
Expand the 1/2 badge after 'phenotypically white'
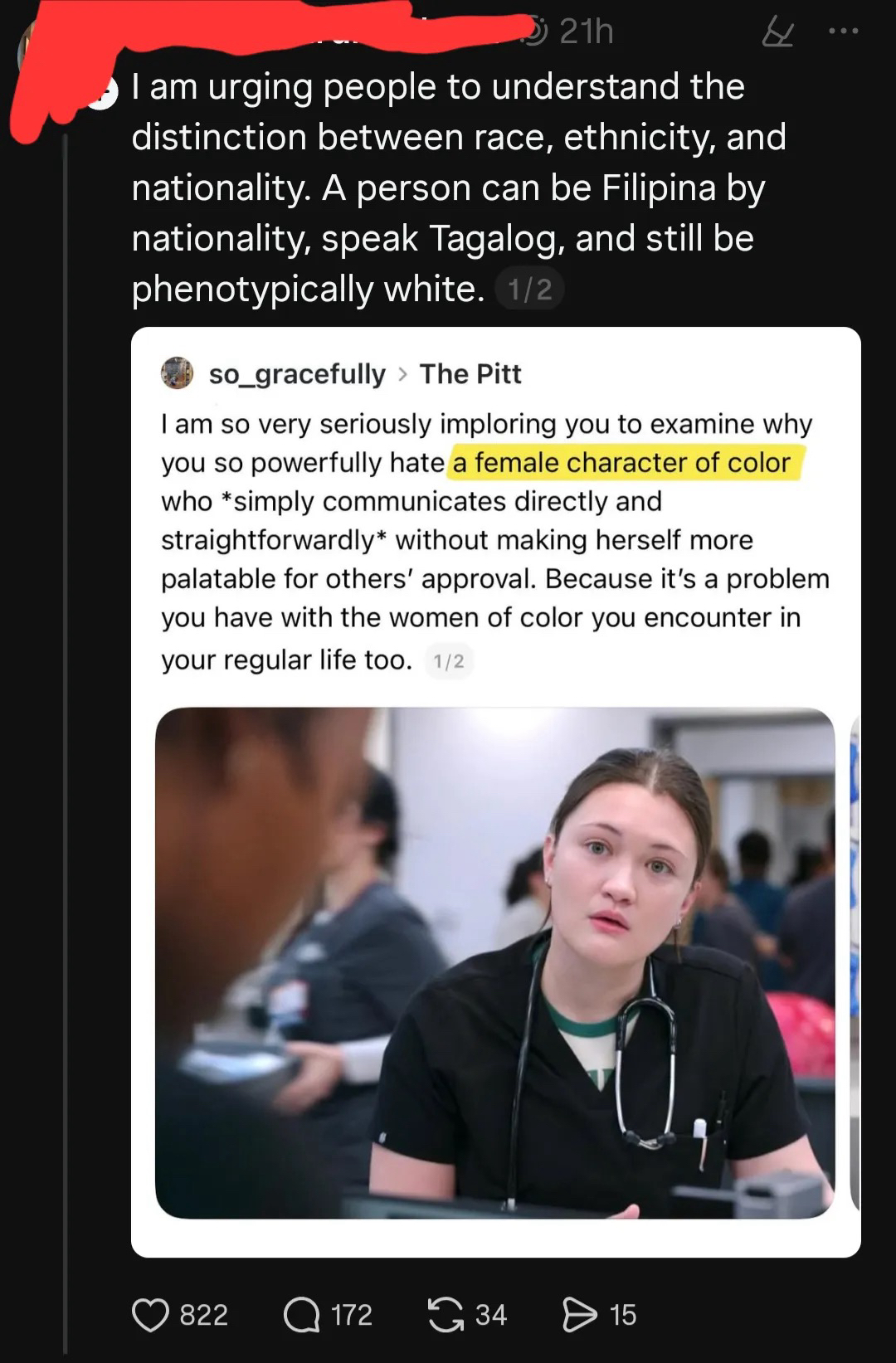tap(529, 289)
